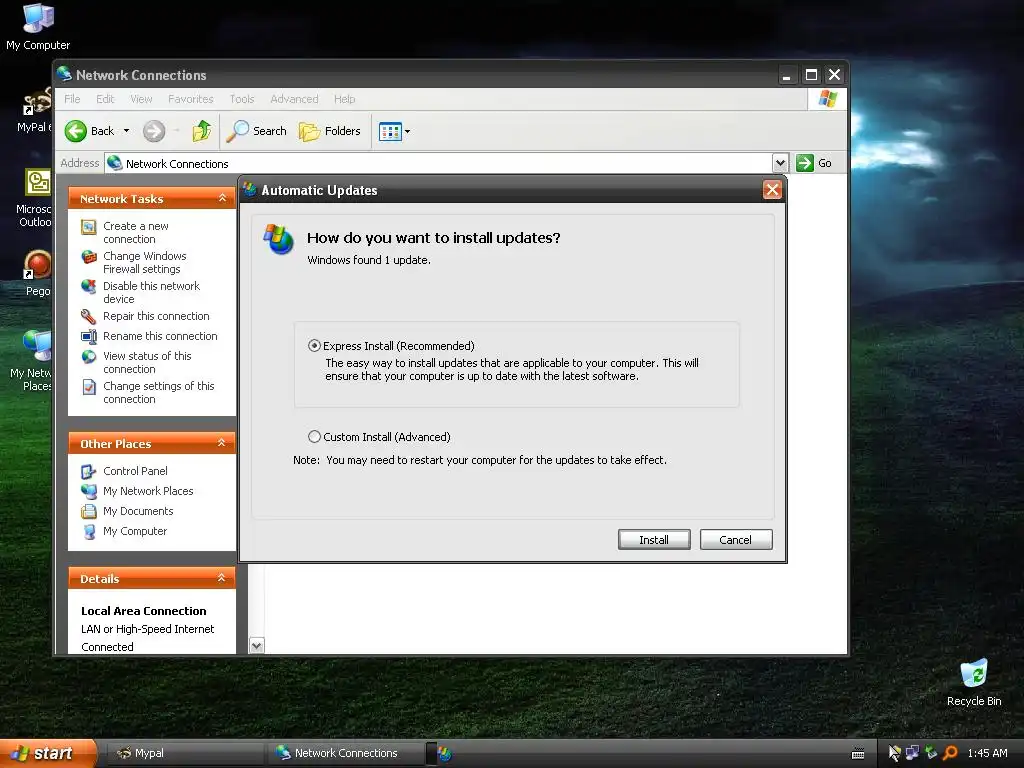Screen dimensions: 1024x768
Task: Click the Rename this connection icon
Action: (x=89, y=336)
